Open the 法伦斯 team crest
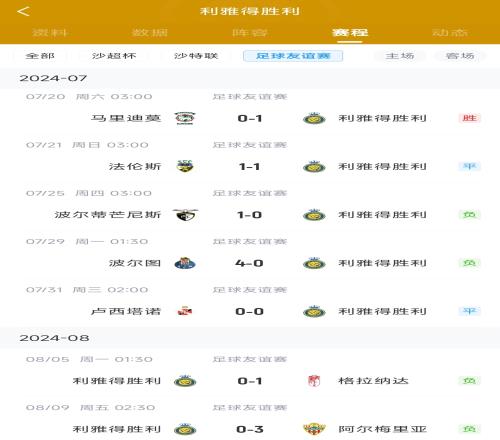This screenshot has width=500, height=440. [185, 166]
